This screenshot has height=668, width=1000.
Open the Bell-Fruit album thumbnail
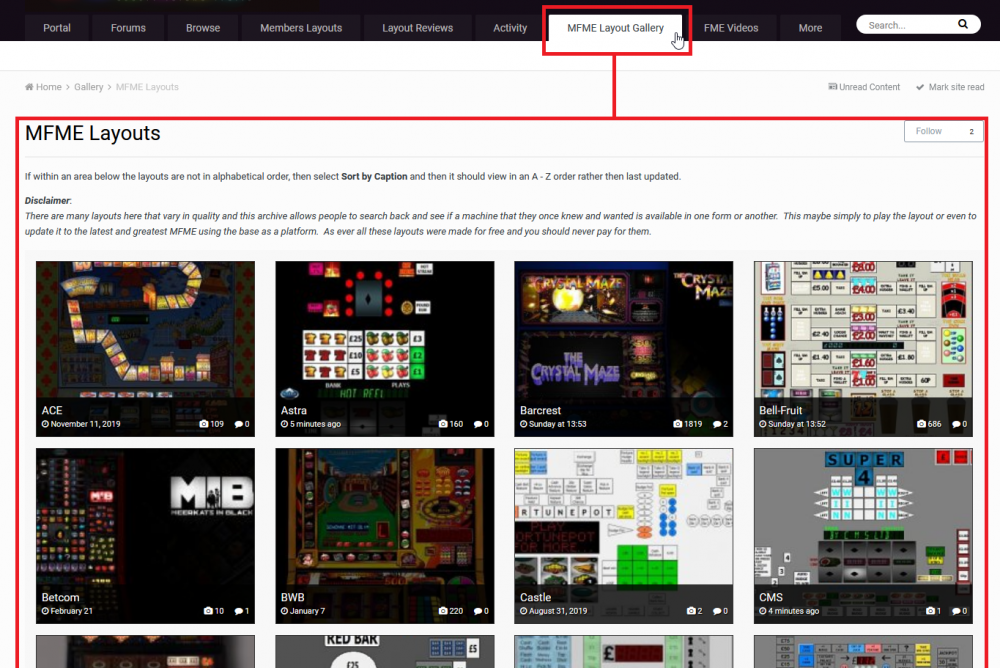tap(863, 349)
